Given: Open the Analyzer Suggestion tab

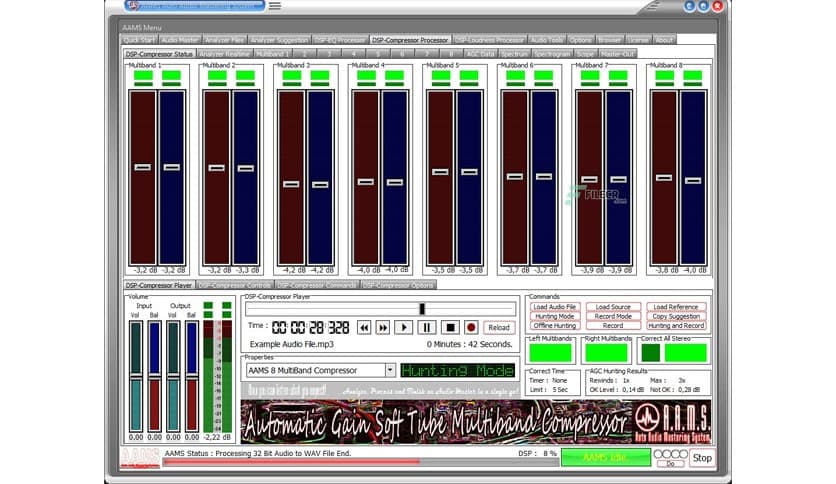Looking at the screenshot, I should coord(279,40).
